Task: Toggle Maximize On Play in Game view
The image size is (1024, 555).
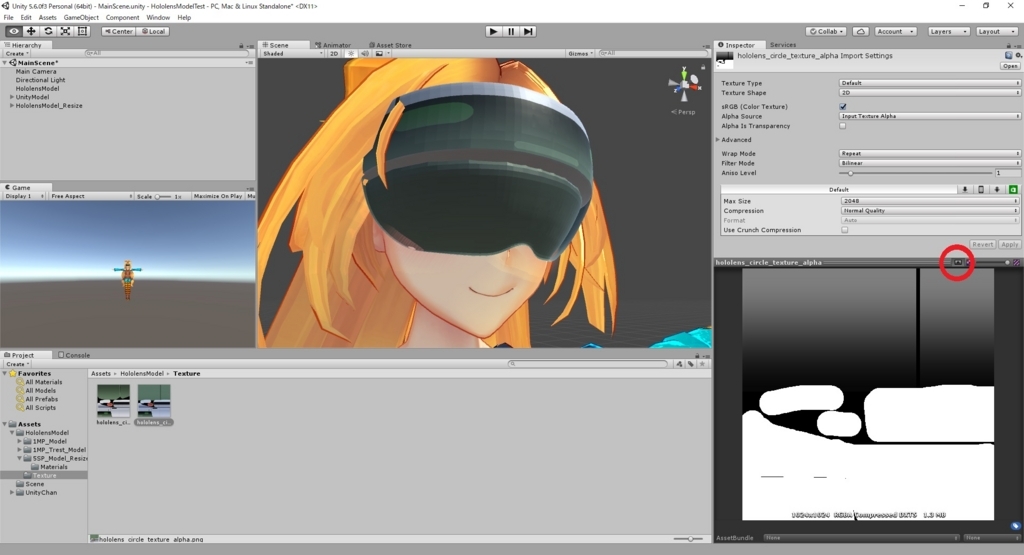Action: pos(217,196)
